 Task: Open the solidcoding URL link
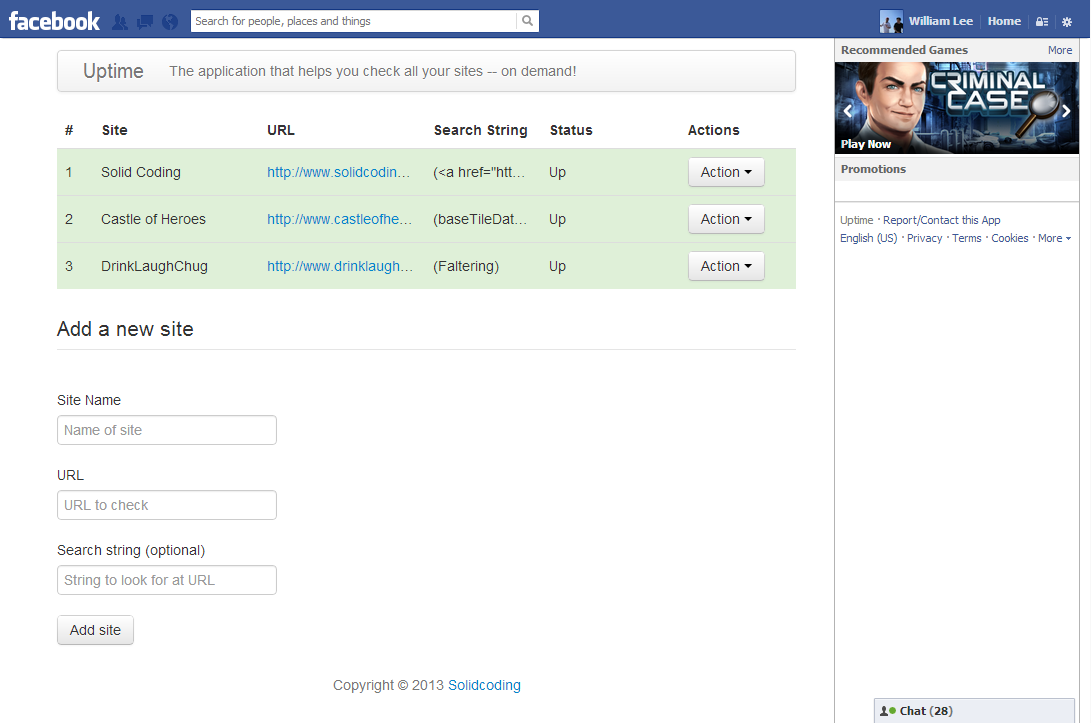click(339, 172)
